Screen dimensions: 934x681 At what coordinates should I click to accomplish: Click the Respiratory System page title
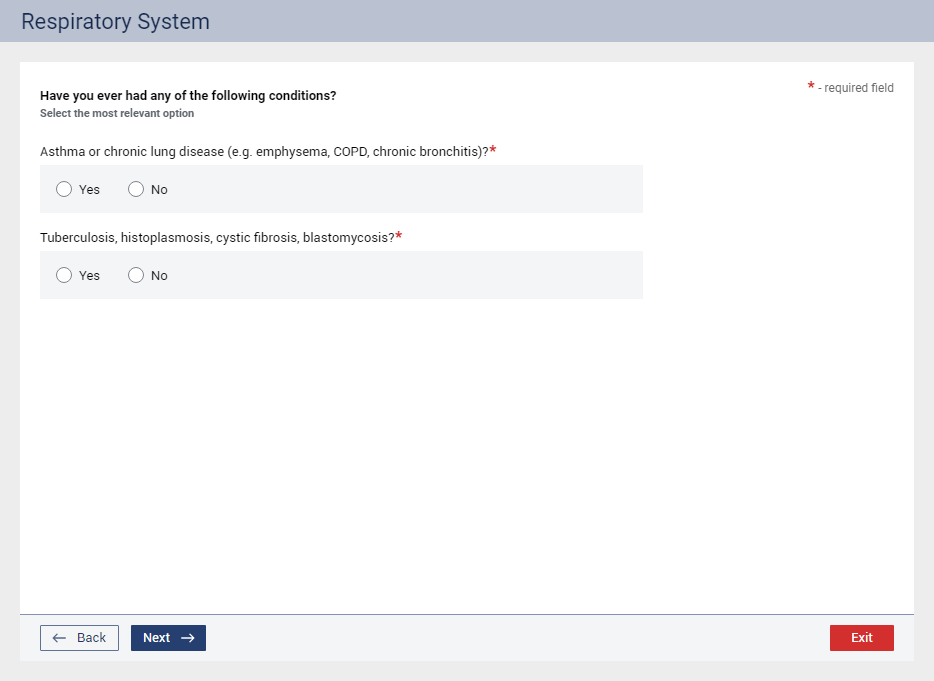(115, 21)
